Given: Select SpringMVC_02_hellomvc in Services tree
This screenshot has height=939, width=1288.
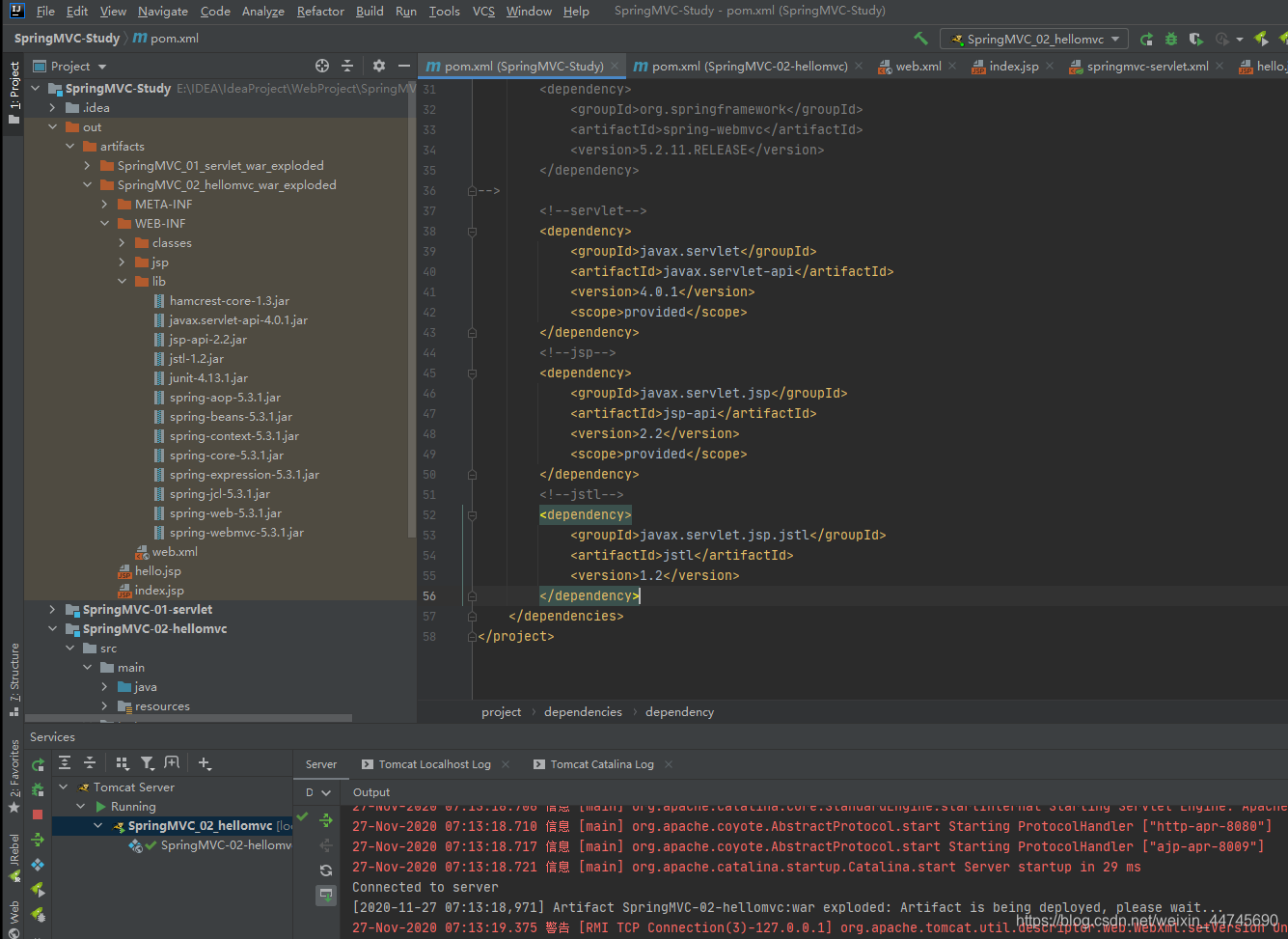Looking at the screenshot, I should (x=174, y=826).
